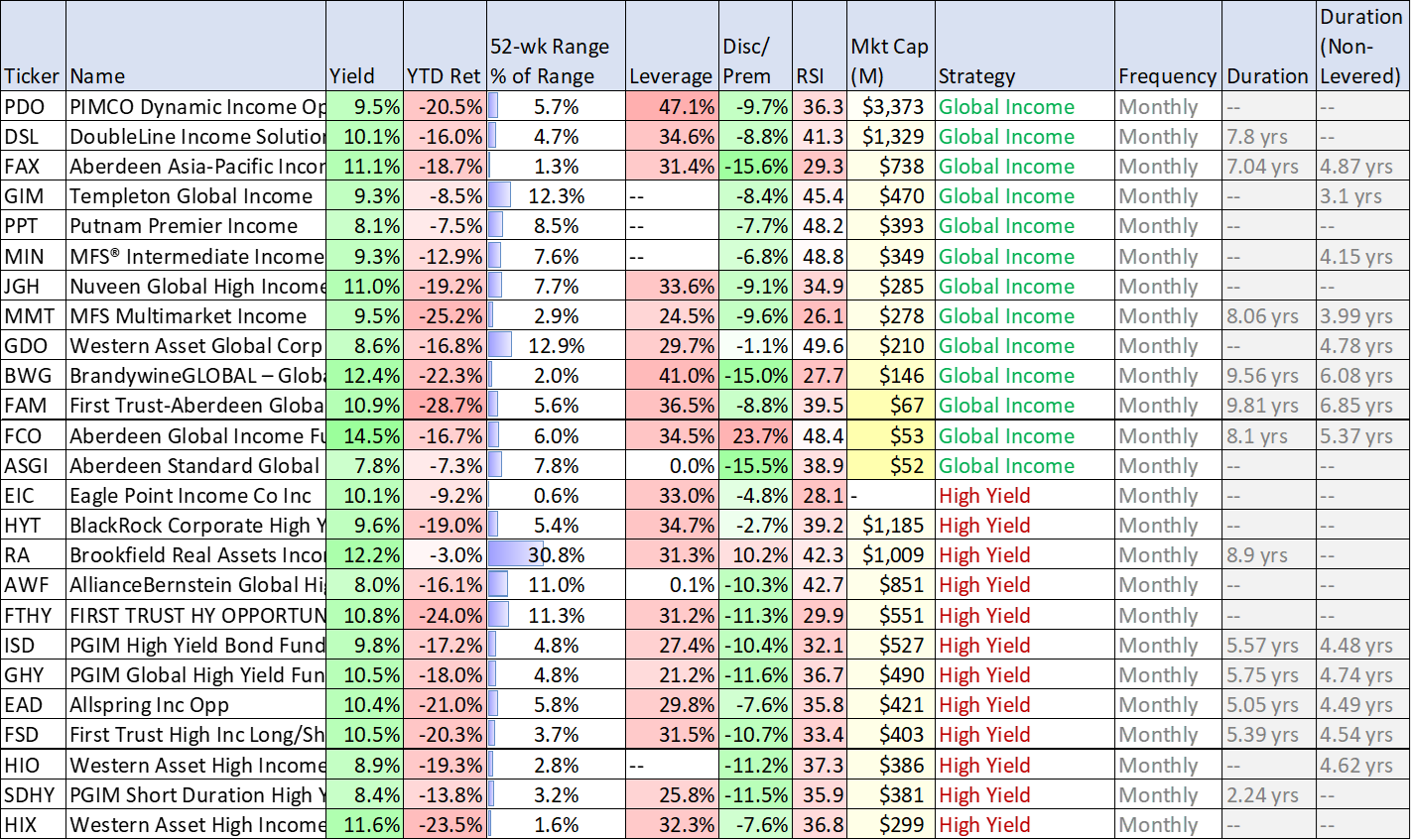Image resolution: width=1411 pixels, height=840 pixels.
Task: Click BWG yield 12.4% cell
Action: tap(364, 376)
